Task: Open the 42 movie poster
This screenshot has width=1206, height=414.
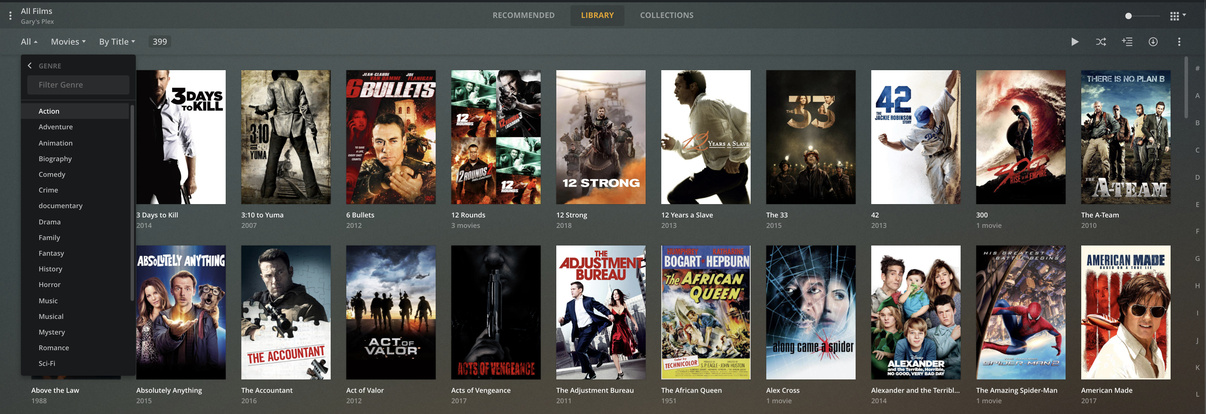Action: tap(916, 137)
